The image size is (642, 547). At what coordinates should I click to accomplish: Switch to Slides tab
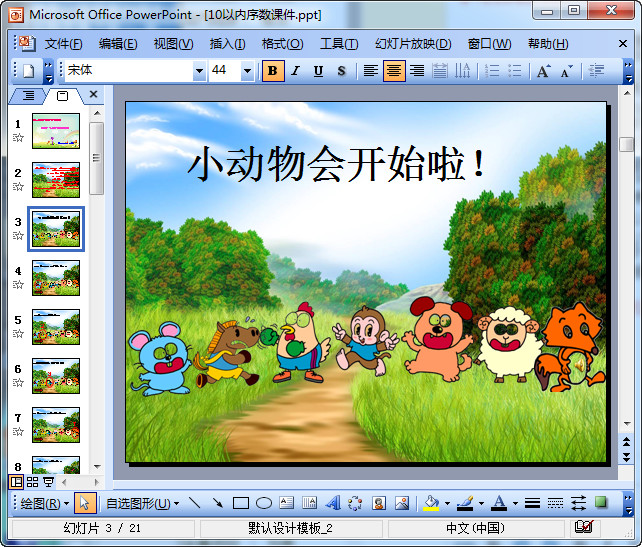point(62,96)
